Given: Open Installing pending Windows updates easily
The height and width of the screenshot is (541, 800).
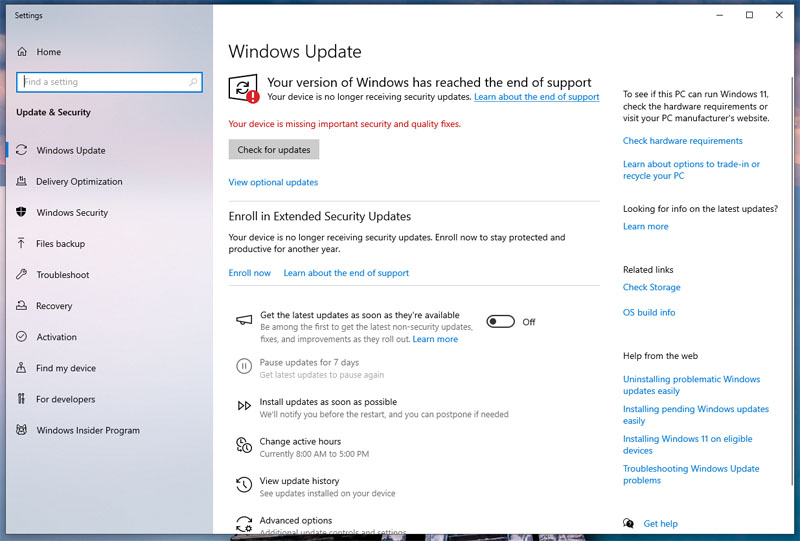Looking at the screenshot, I should pos(695,414).
